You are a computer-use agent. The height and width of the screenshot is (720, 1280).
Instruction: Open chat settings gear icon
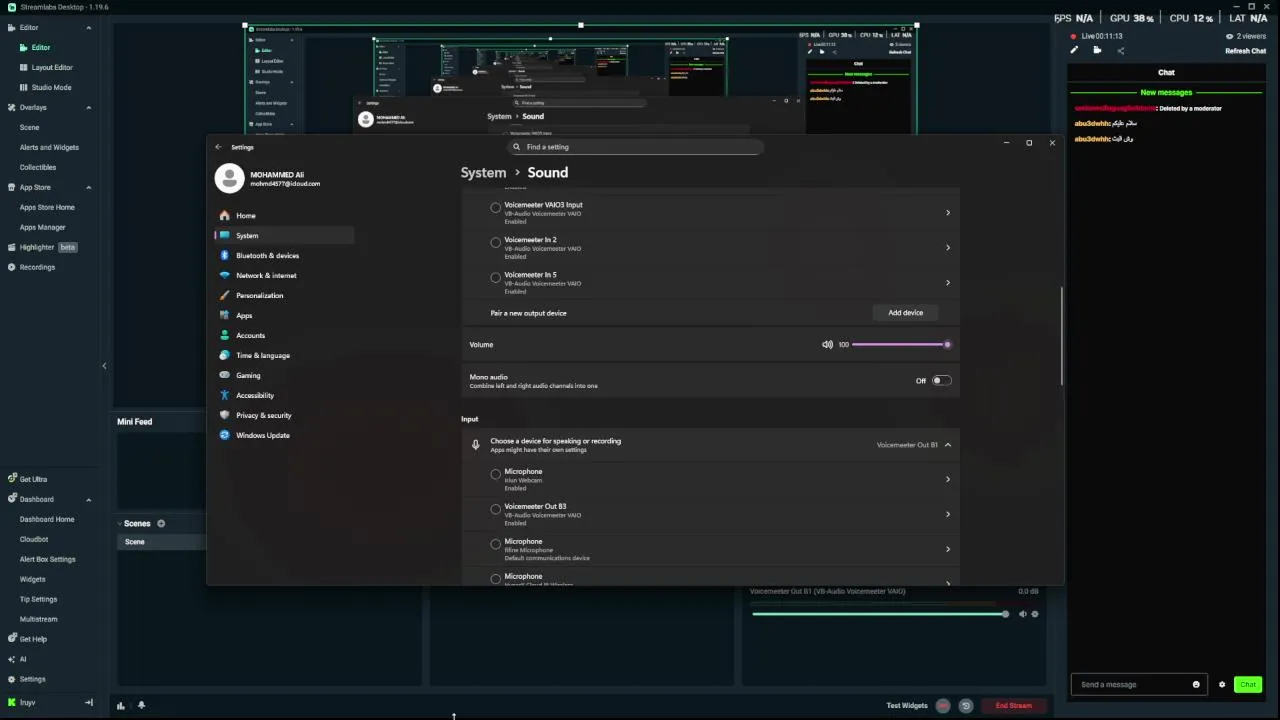pos(1221,685)
